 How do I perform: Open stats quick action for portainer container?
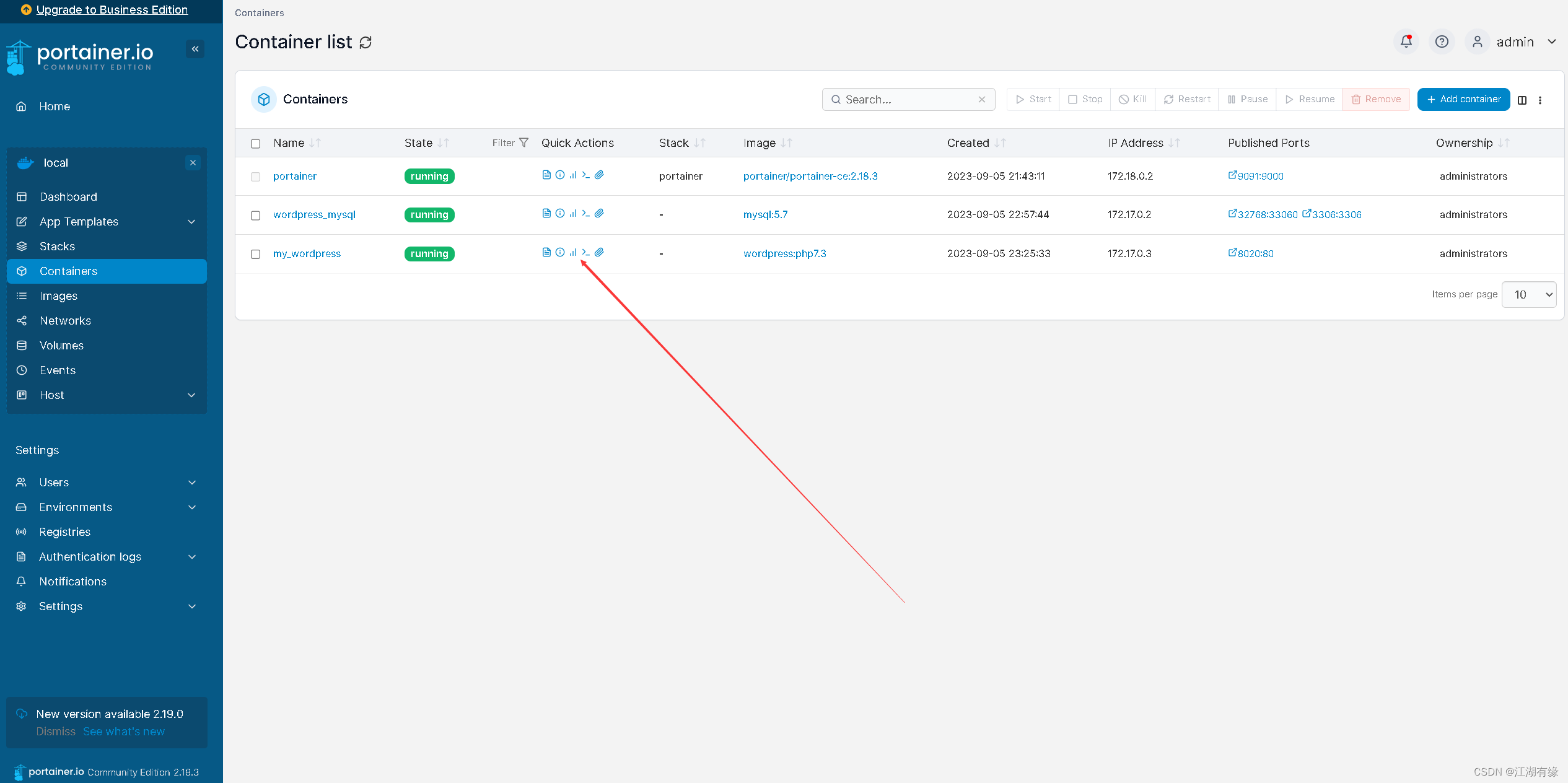pos(573,175)
